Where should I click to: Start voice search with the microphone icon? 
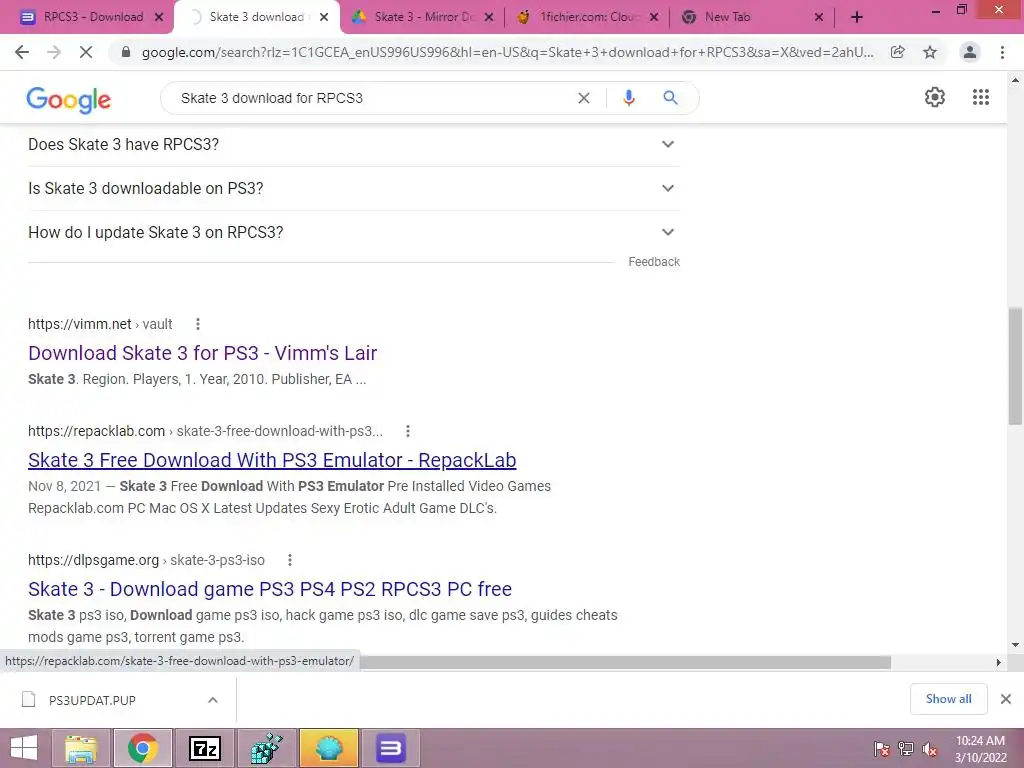(628, 98)
